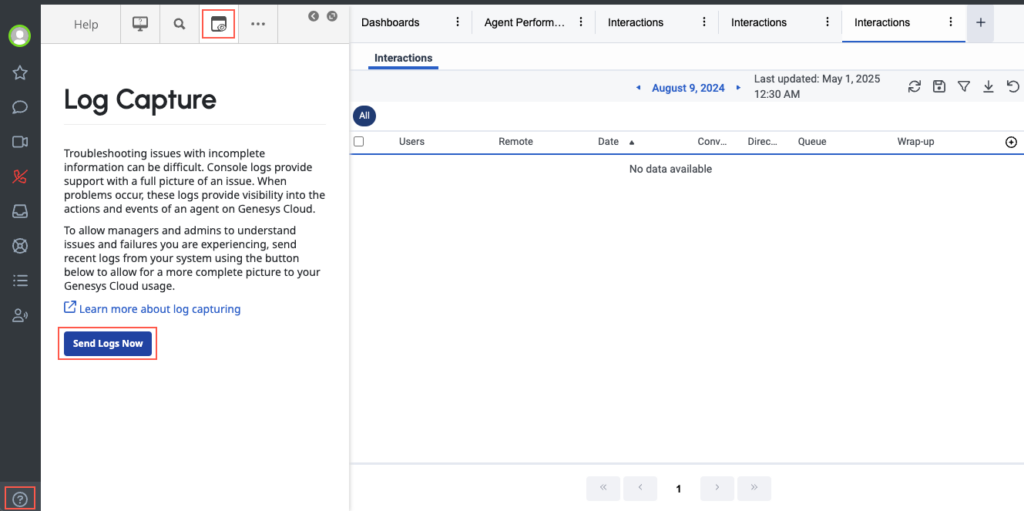Click the Send Logs Now button
Screen dimensions: 1024x511
(x=108, y=343)
